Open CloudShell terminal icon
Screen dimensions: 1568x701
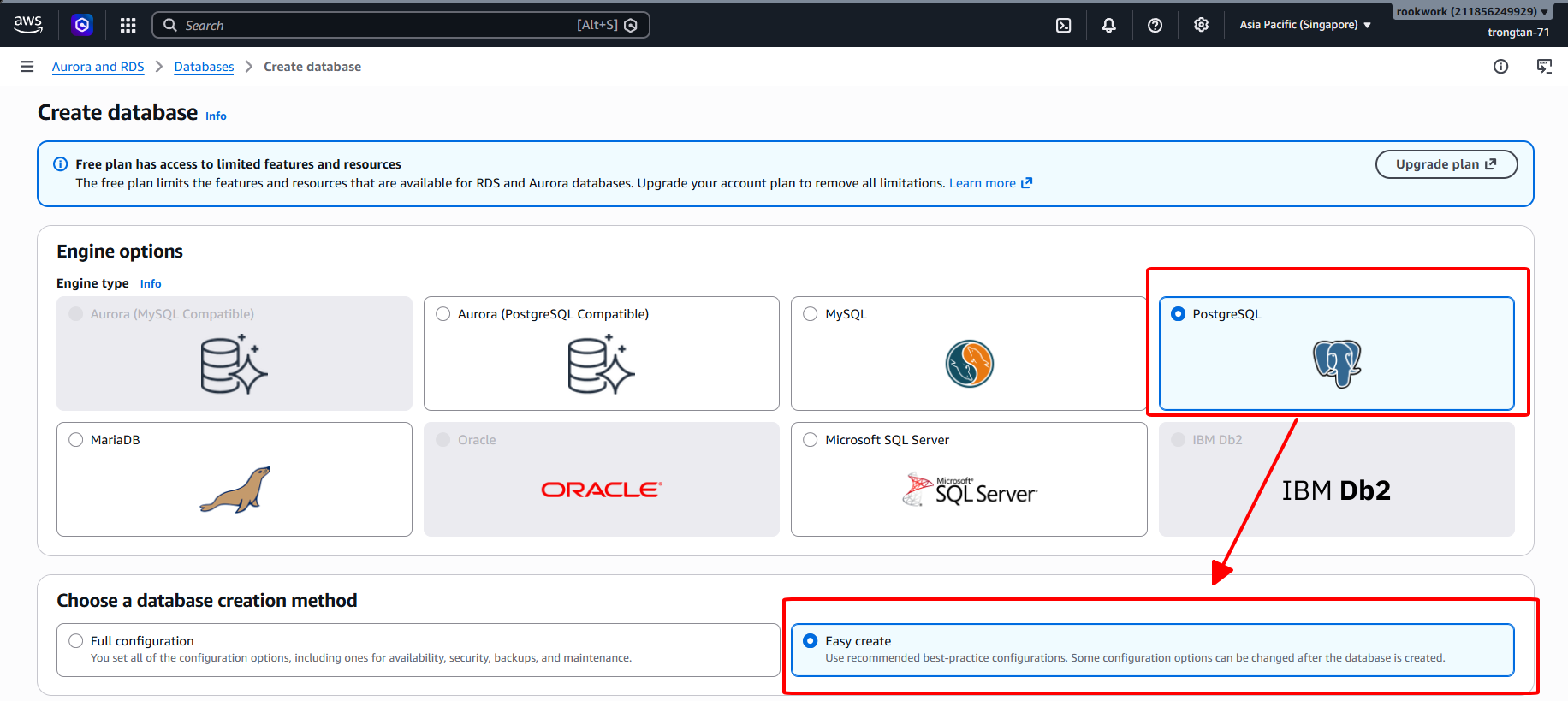(1063, 25)
